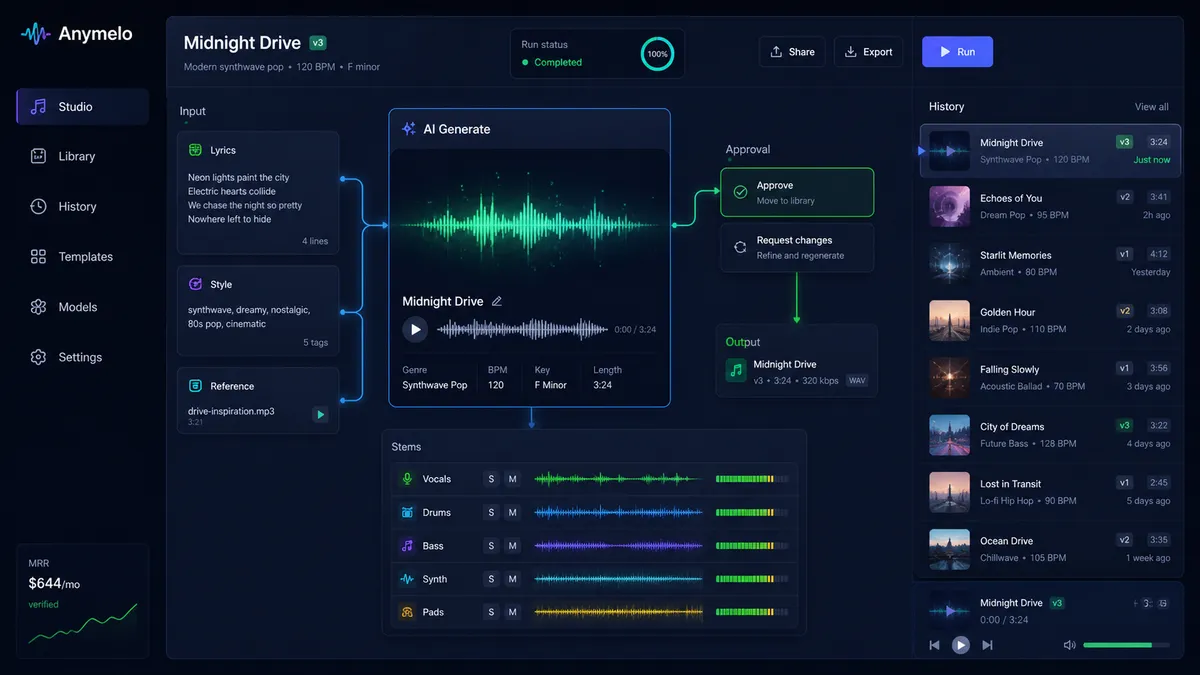Screen dimensions: 1200x675
Task: Select the Golden Hour track
Action: click(1050, 321)
